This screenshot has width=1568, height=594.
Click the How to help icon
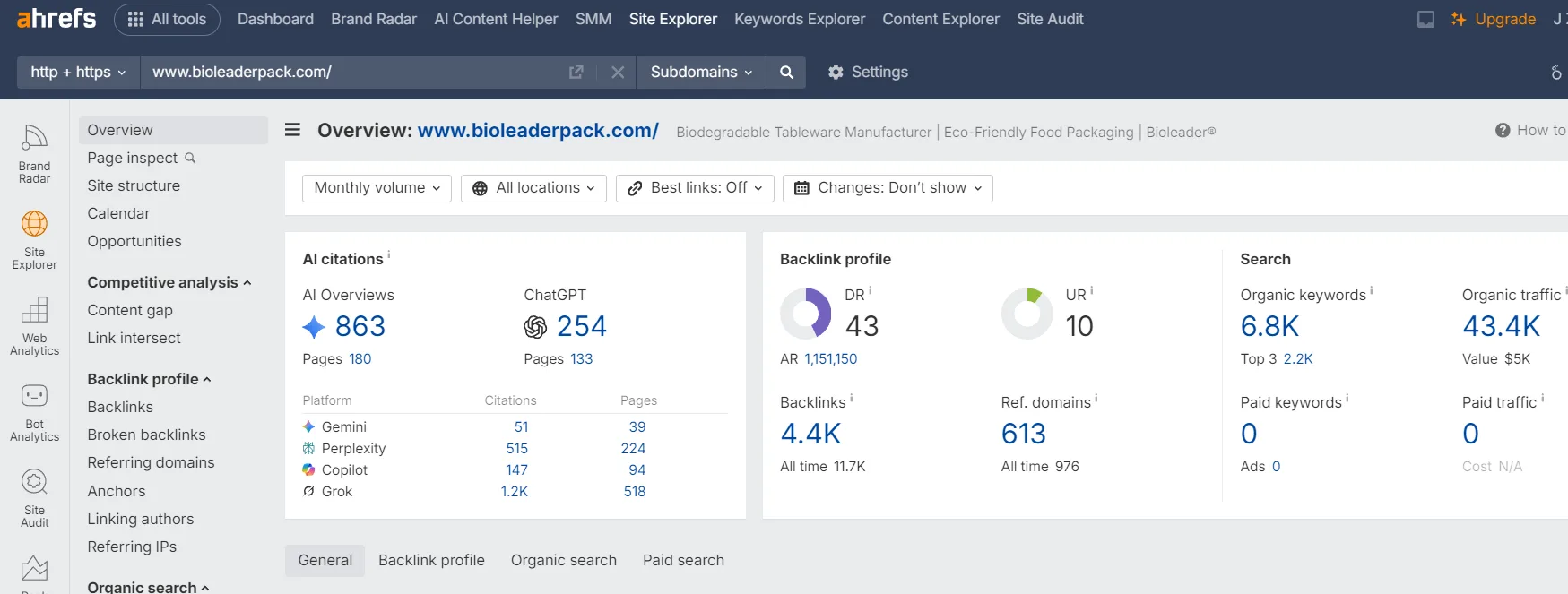tap(1503, 131)
